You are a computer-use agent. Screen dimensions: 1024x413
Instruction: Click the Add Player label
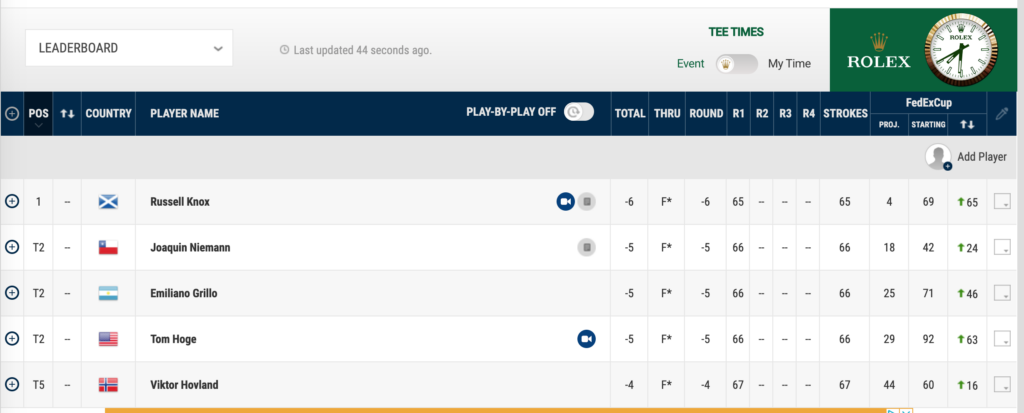(982, 157)
